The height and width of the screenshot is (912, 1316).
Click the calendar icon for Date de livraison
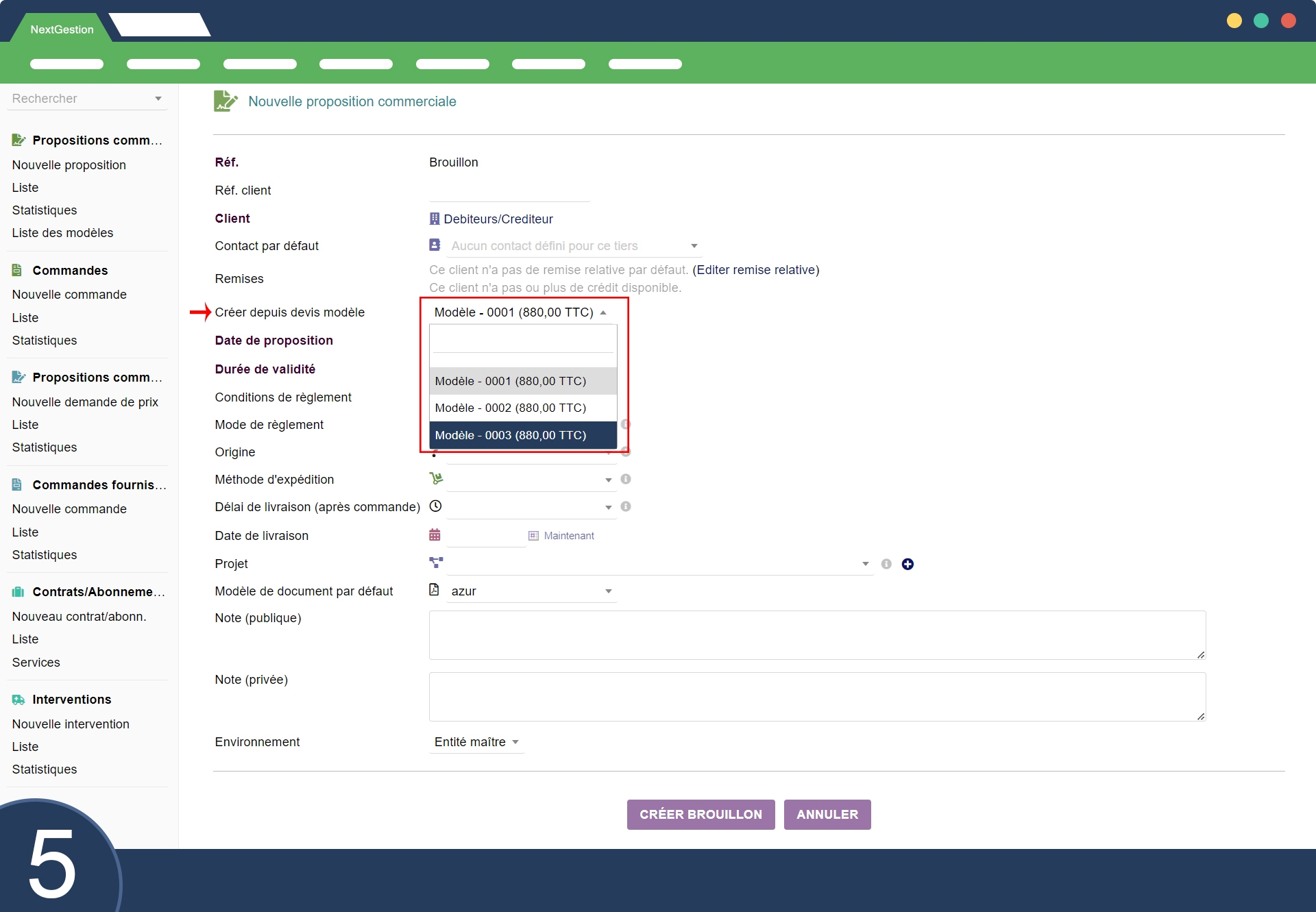tap(435, 535)
